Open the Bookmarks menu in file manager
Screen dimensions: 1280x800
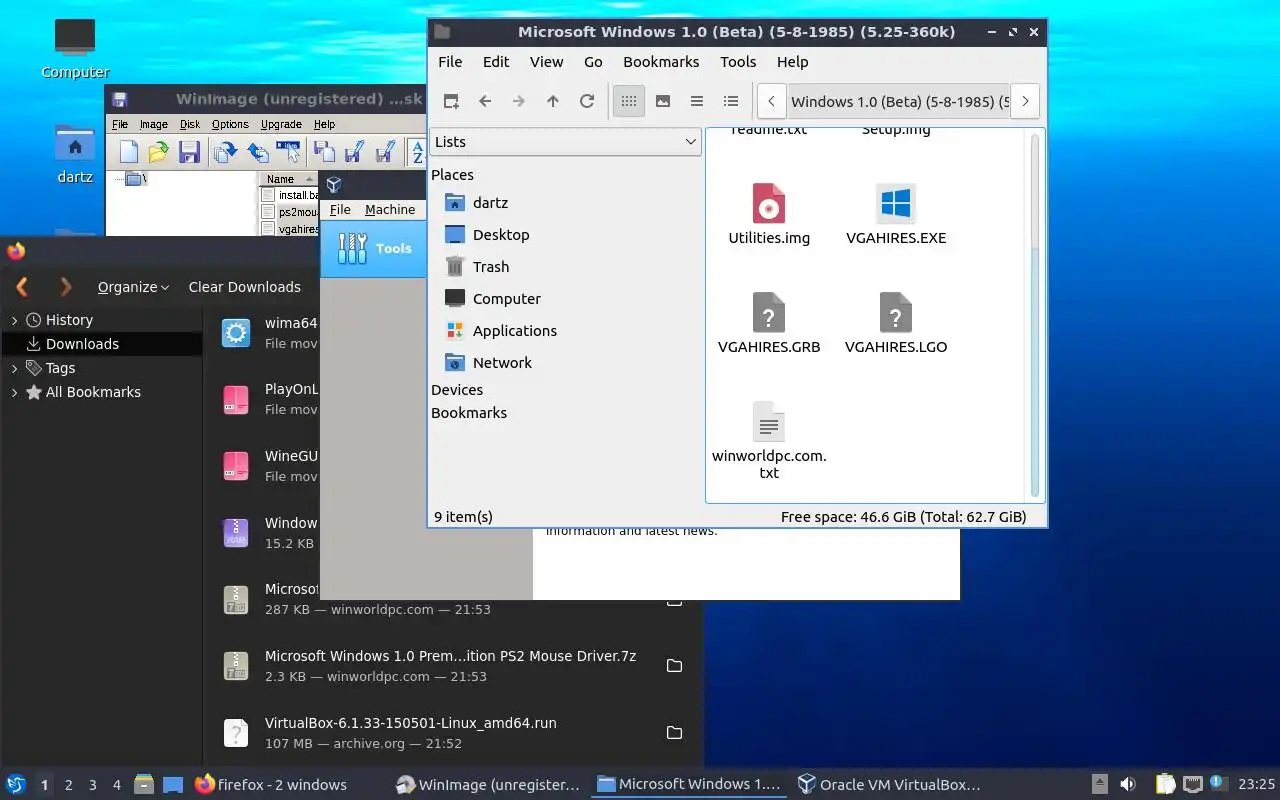click(661, 62)
